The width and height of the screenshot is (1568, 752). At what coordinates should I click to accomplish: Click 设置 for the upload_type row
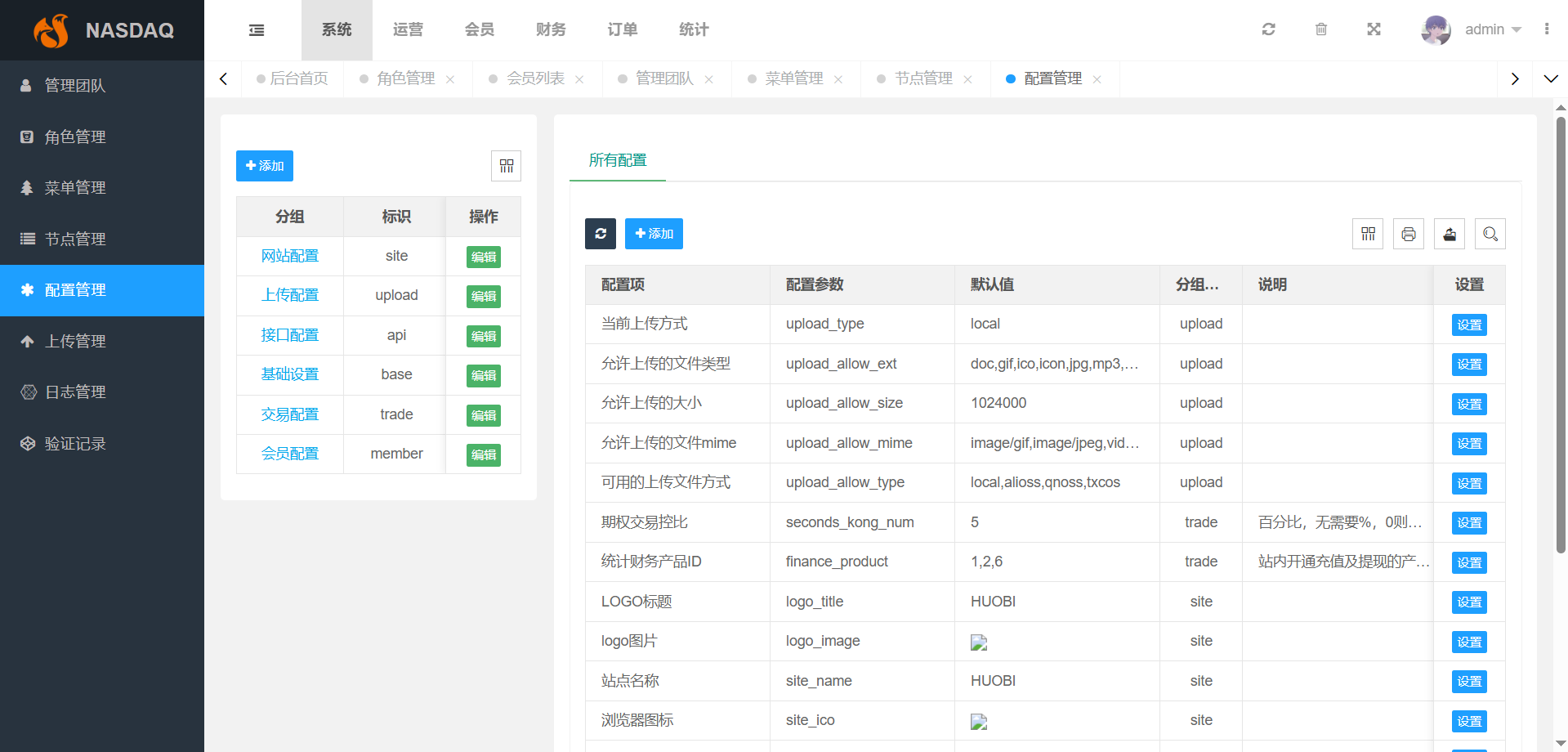coord(1468,325)
